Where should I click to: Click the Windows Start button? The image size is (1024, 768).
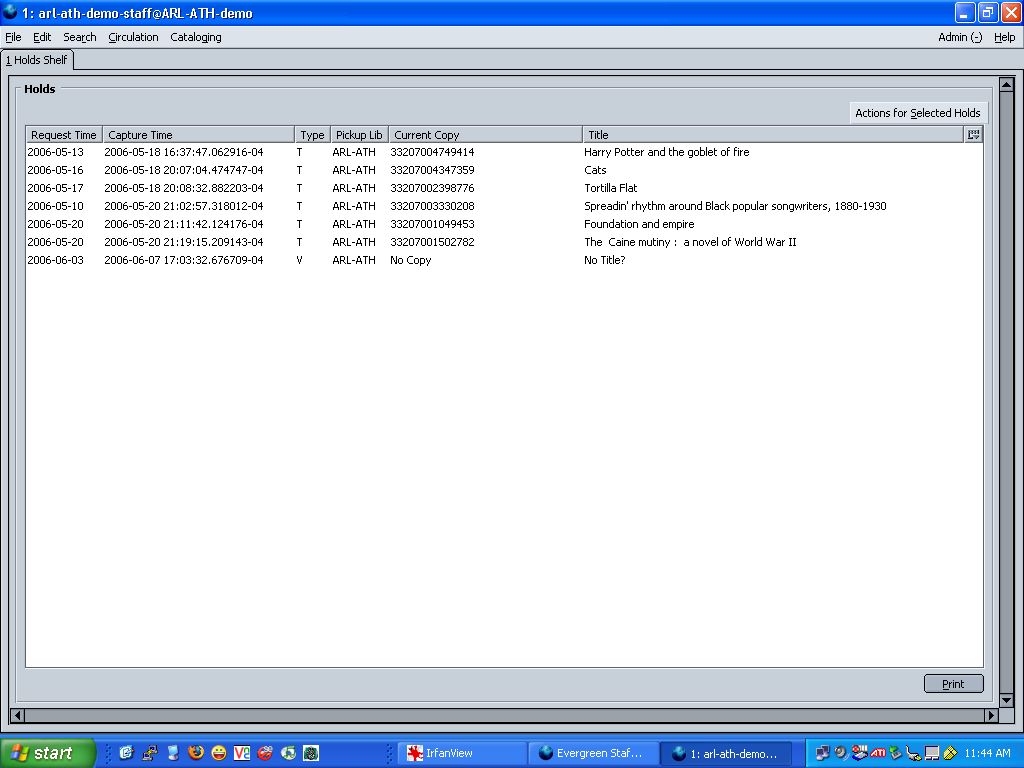coord(47,753)
